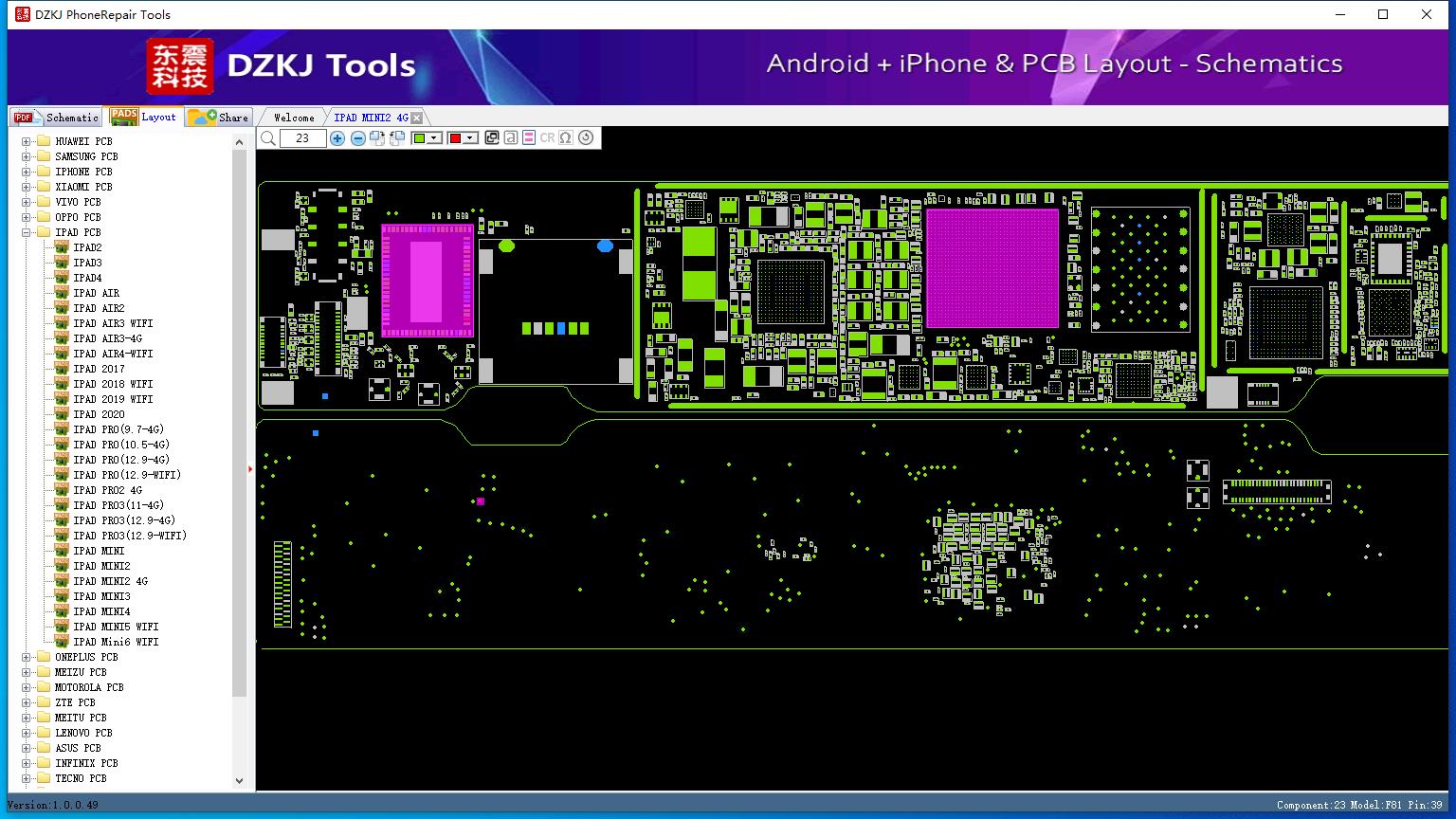Open the IPAD PRO(9.7-4G) layout
The width and height of the screenshot is (1456, 819).
click(118, 429)
